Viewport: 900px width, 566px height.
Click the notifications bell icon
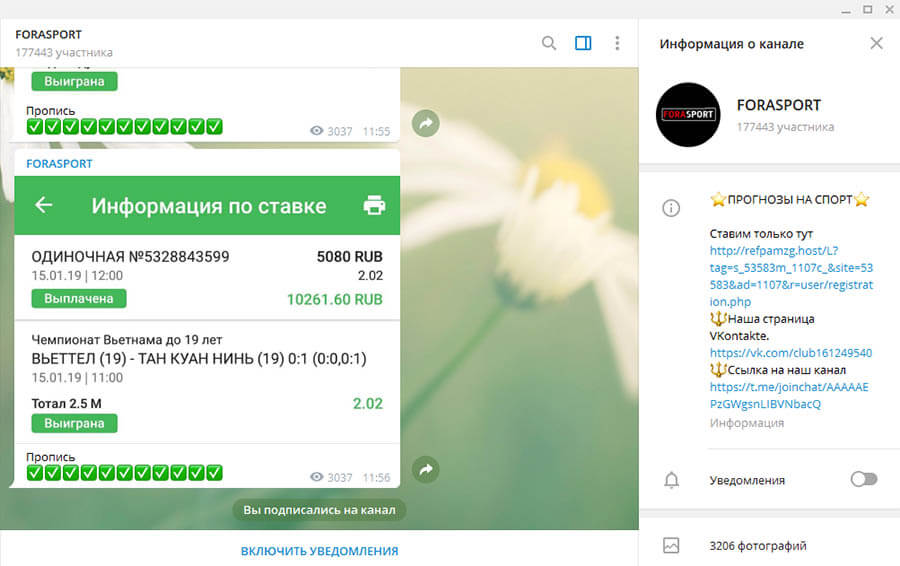click(x=671, y=480)
